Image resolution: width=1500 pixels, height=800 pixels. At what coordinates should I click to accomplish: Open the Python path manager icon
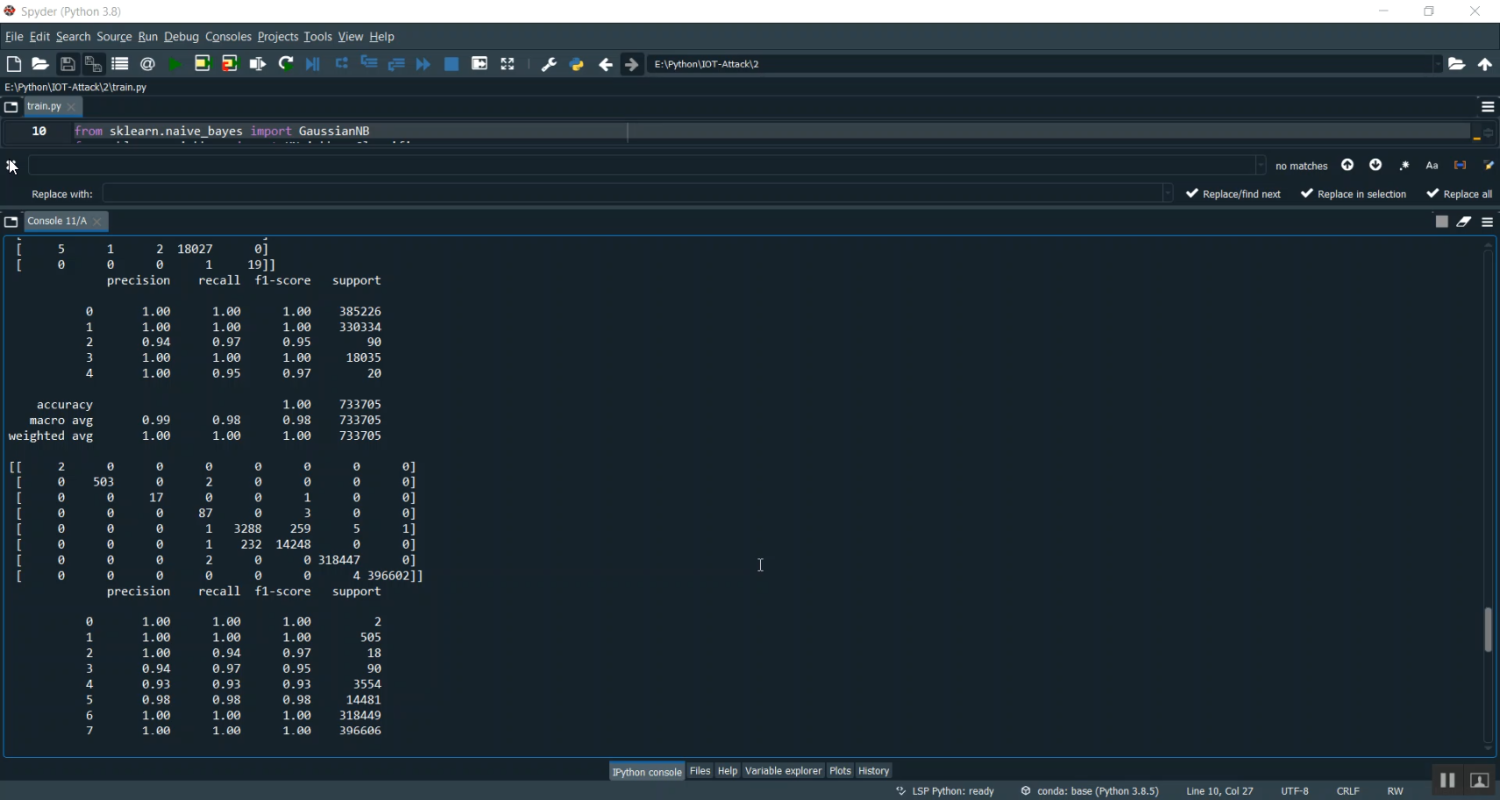[x=576, y=63]
